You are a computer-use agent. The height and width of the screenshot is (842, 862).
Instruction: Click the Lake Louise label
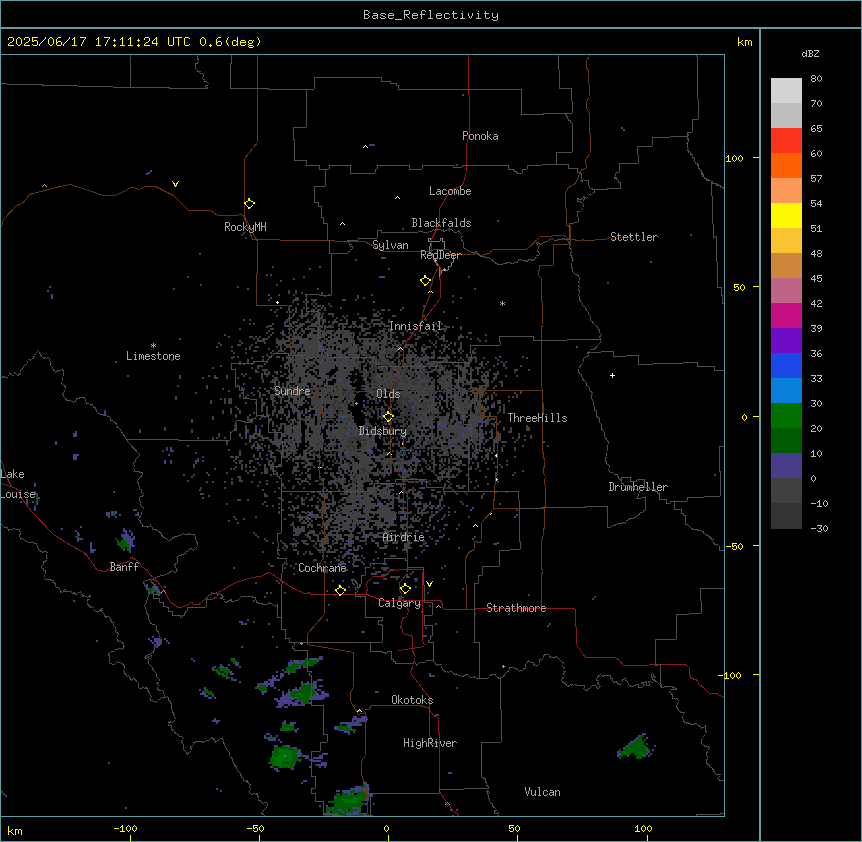coord(18,484)
